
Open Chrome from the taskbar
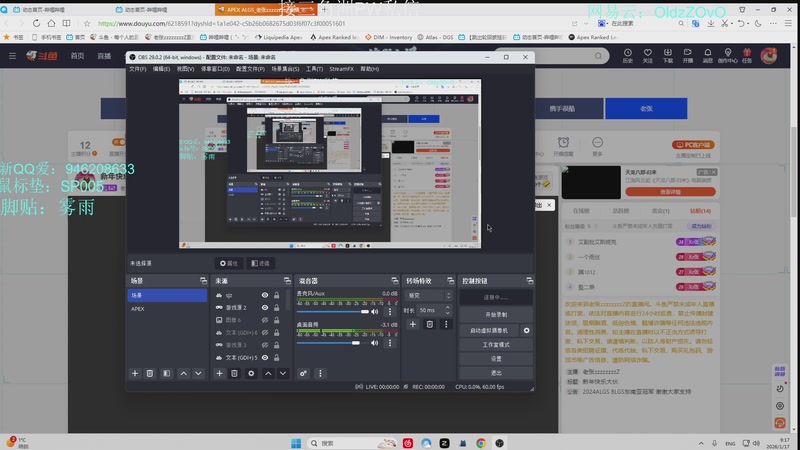click(x=481, y=443)
